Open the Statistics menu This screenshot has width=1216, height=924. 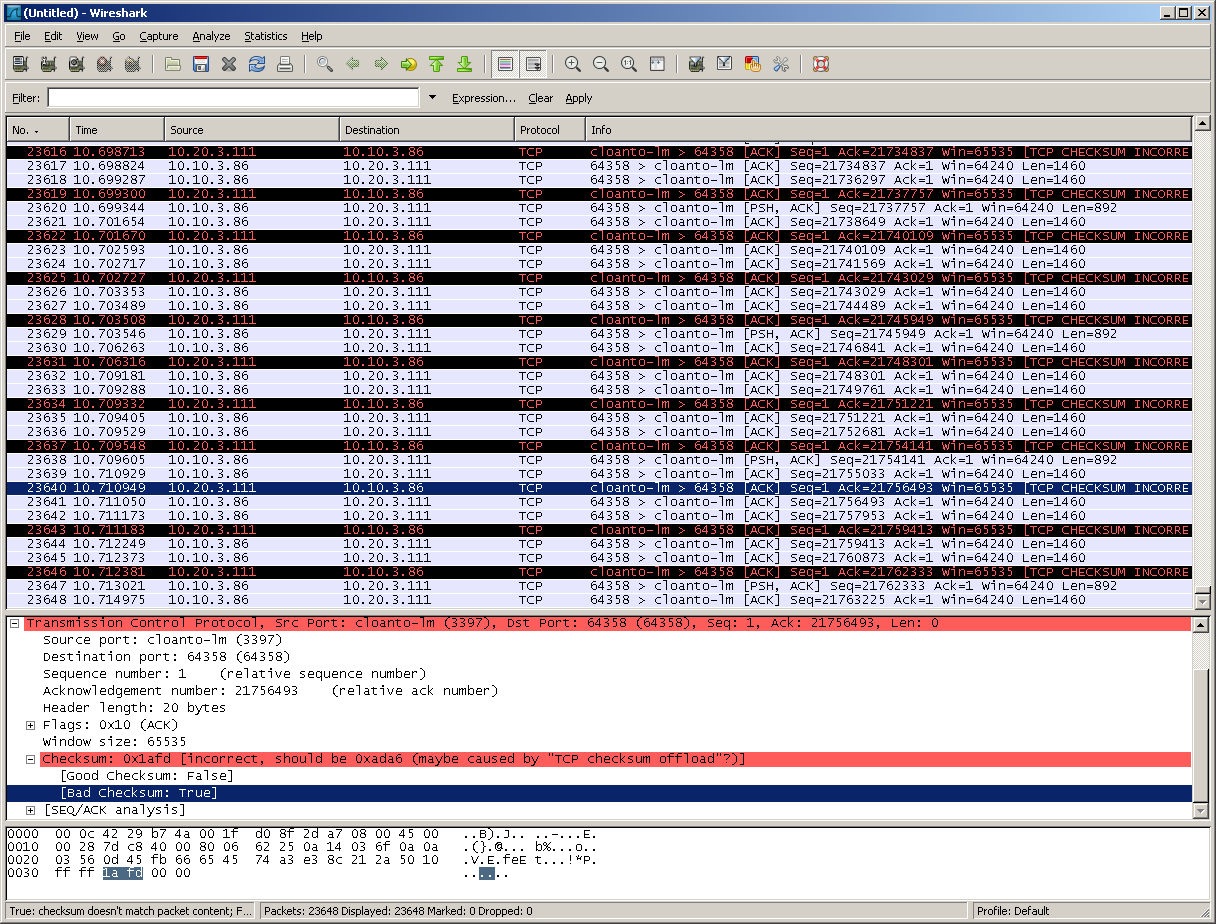(265, 36)
